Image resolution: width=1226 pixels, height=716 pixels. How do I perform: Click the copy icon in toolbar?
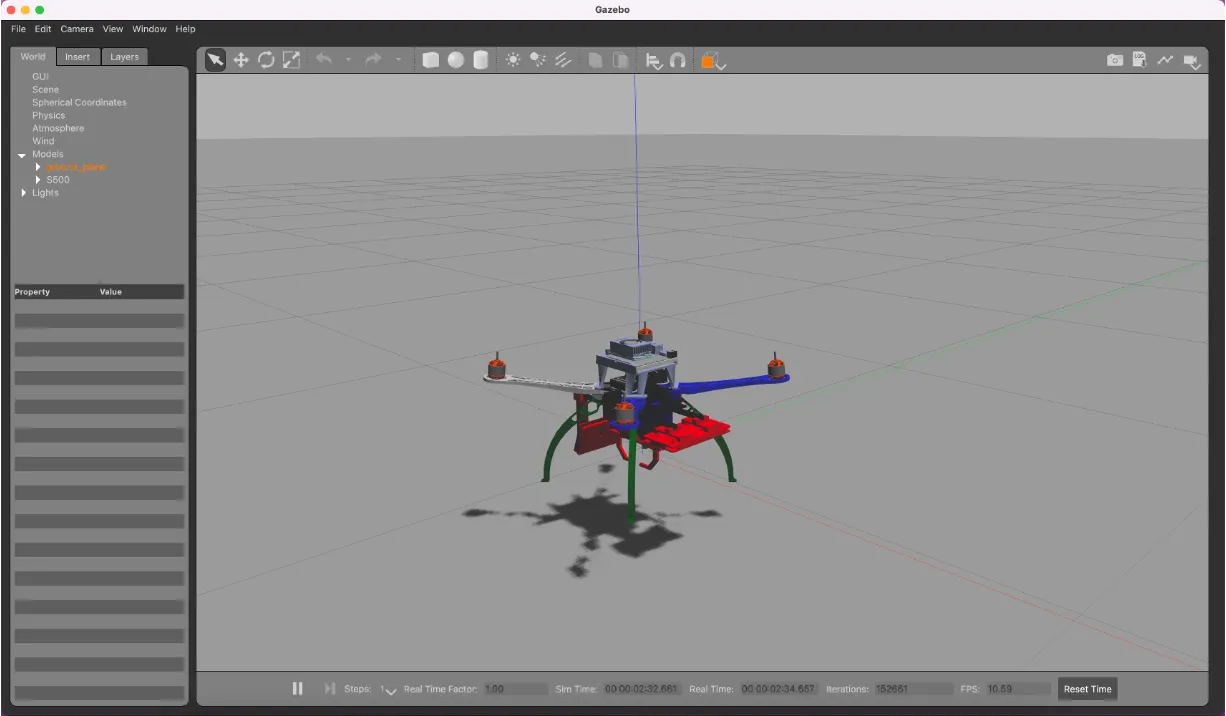[x=595, y=60]
